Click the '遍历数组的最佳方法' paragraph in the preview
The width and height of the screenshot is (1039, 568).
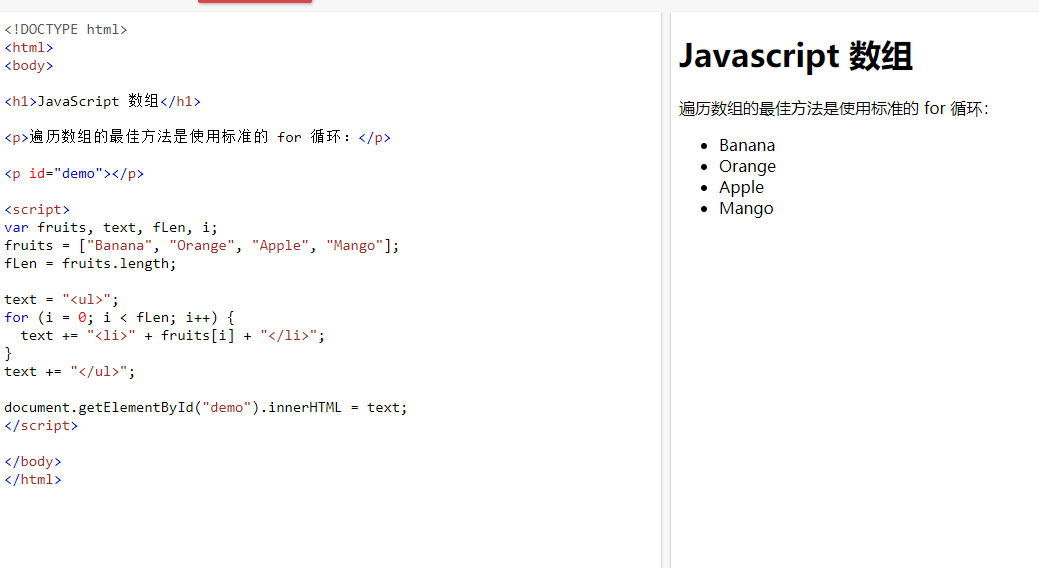pos(834,108)
